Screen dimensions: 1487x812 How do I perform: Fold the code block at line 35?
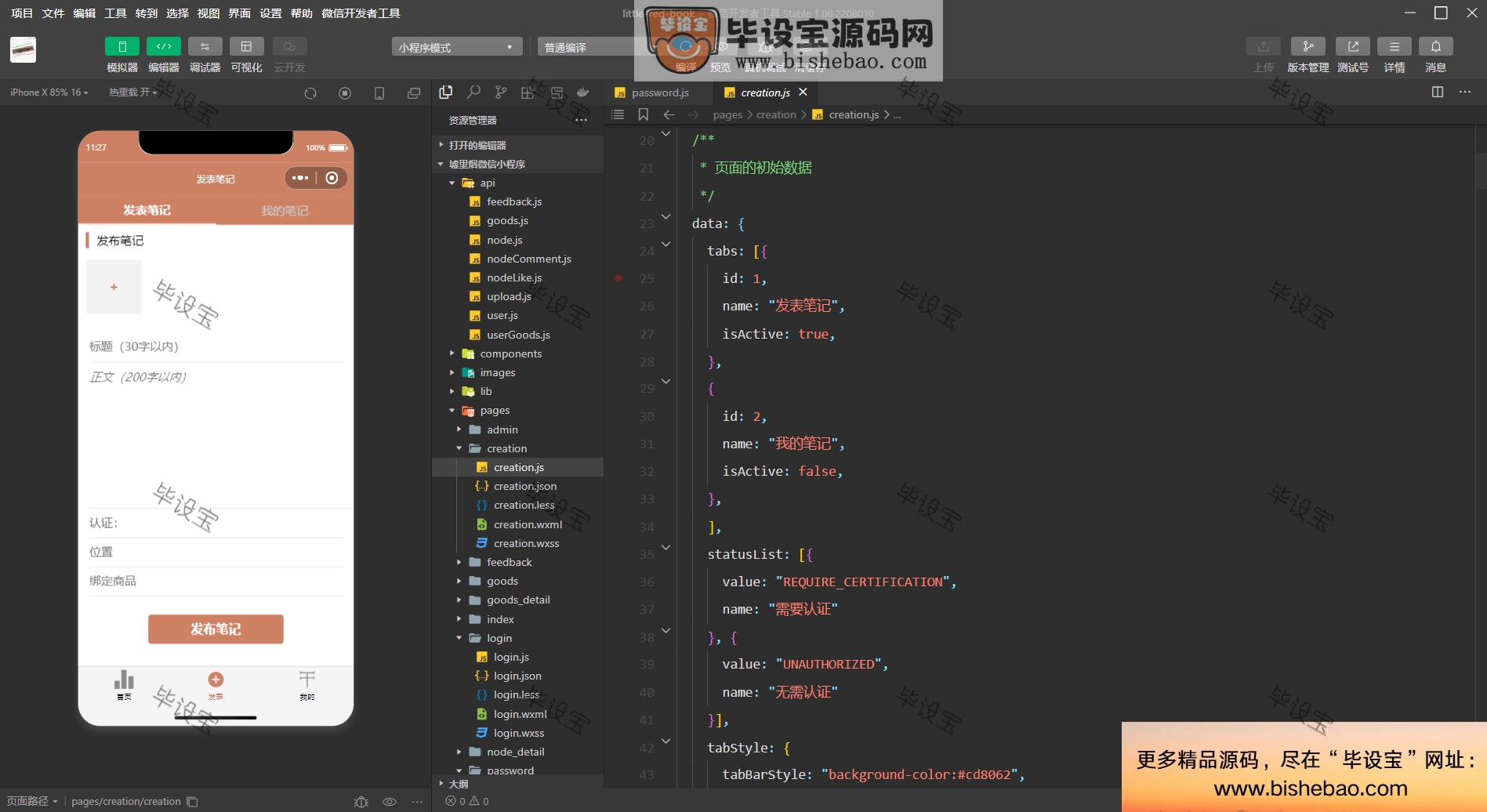click(666, 547)
